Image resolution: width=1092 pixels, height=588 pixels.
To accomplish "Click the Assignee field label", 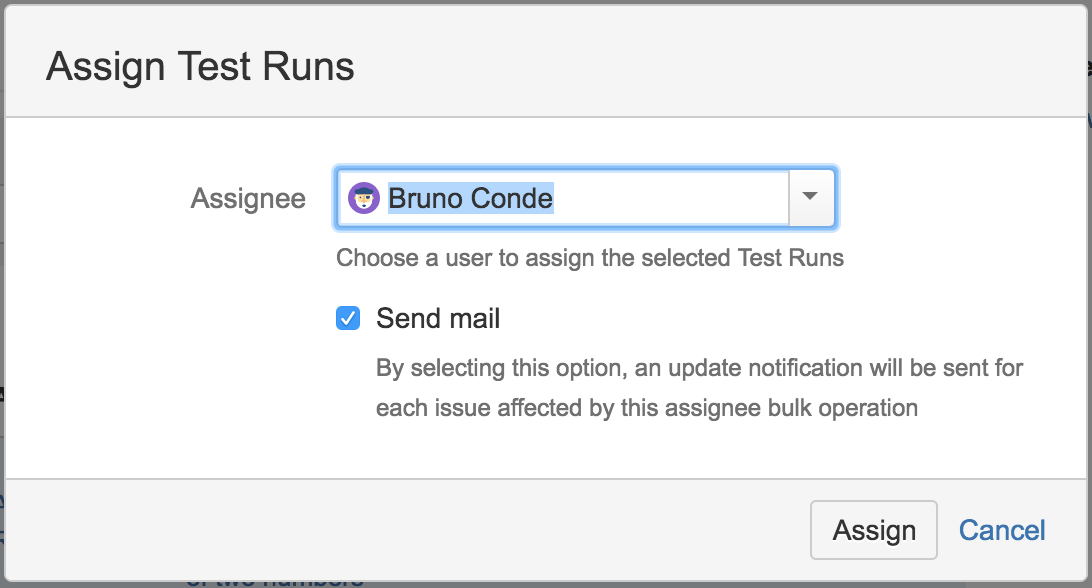I will pos(248,199).
